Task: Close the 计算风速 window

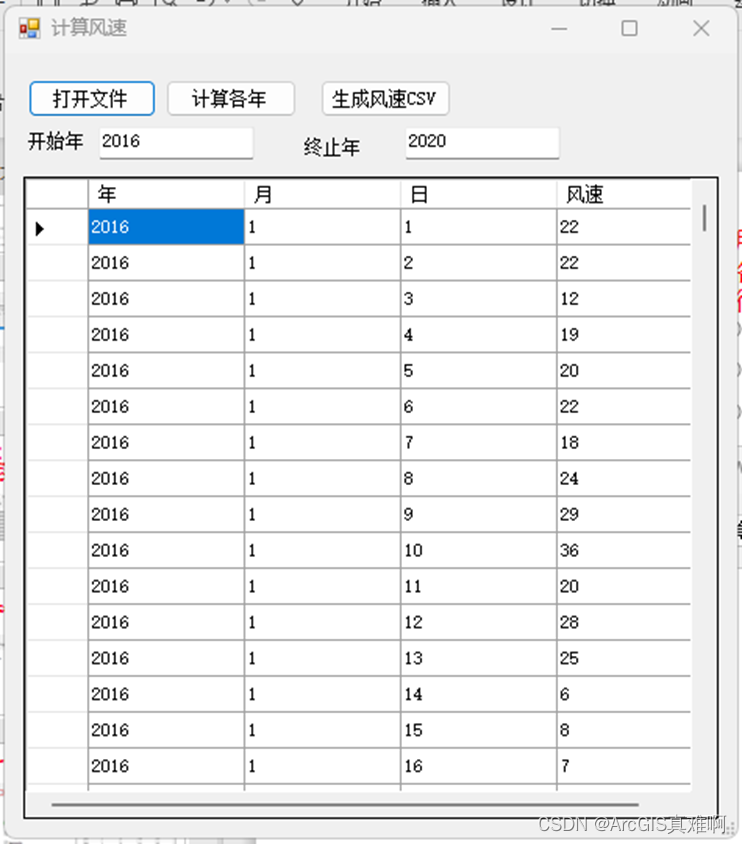Action: pos(701,28)
